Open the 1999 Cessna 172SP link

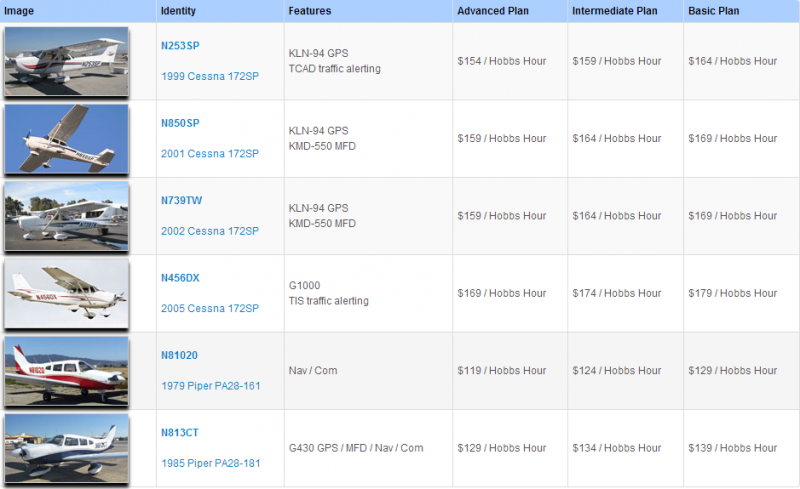[x=210, y=76]
